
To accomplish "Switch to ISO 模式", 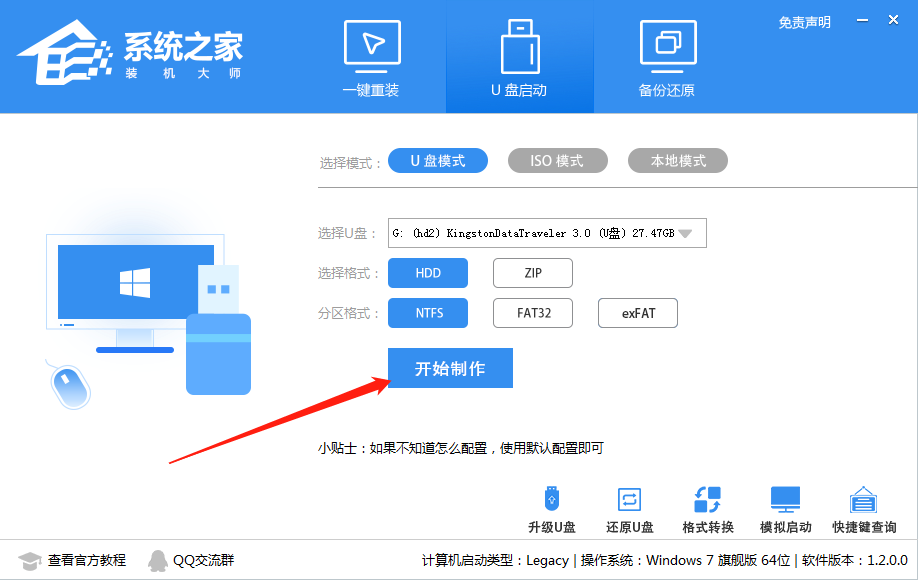I will coord(557,160).
